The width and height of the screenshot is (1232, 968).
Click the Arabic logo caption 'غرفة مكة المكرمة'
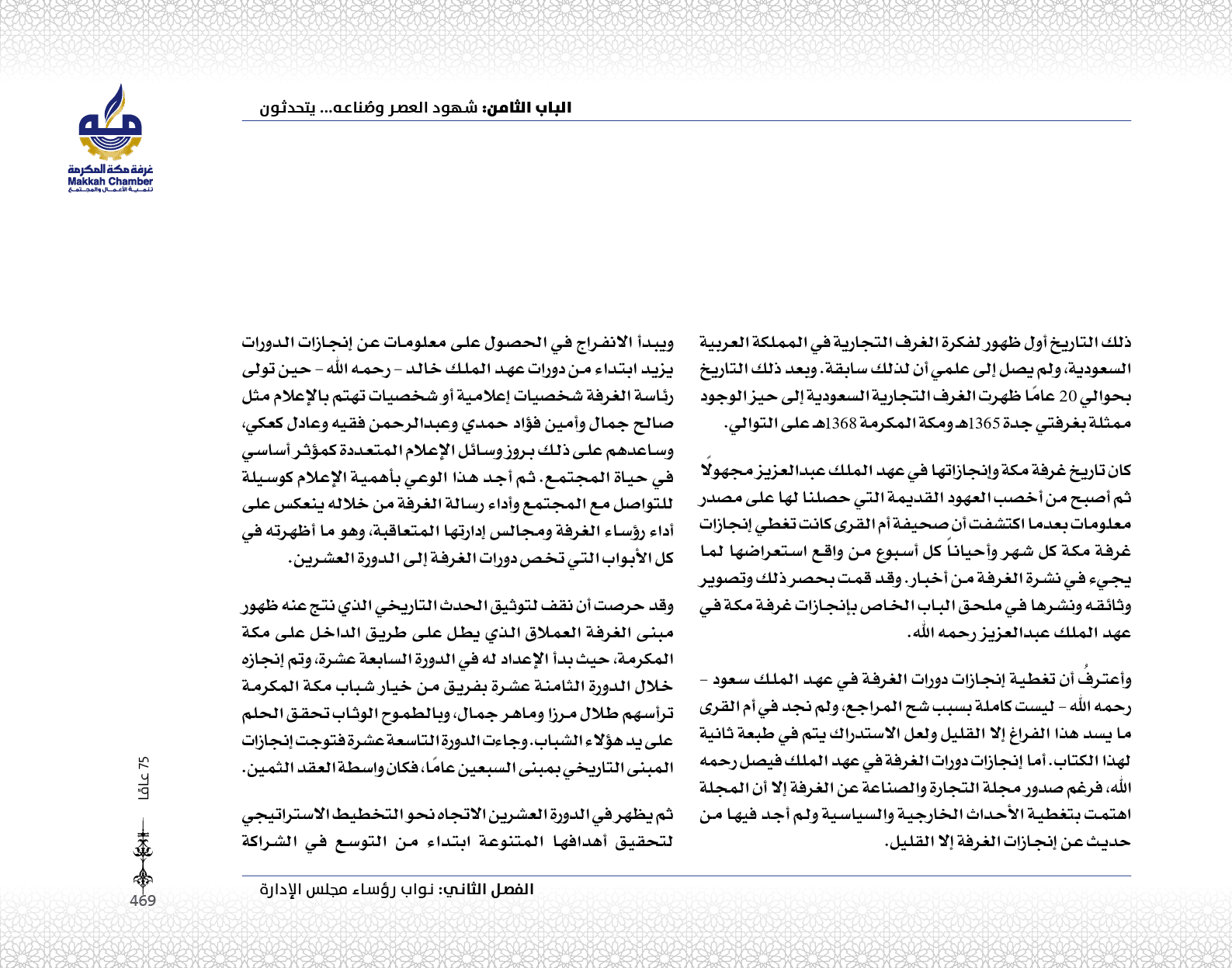click(110, 169)
